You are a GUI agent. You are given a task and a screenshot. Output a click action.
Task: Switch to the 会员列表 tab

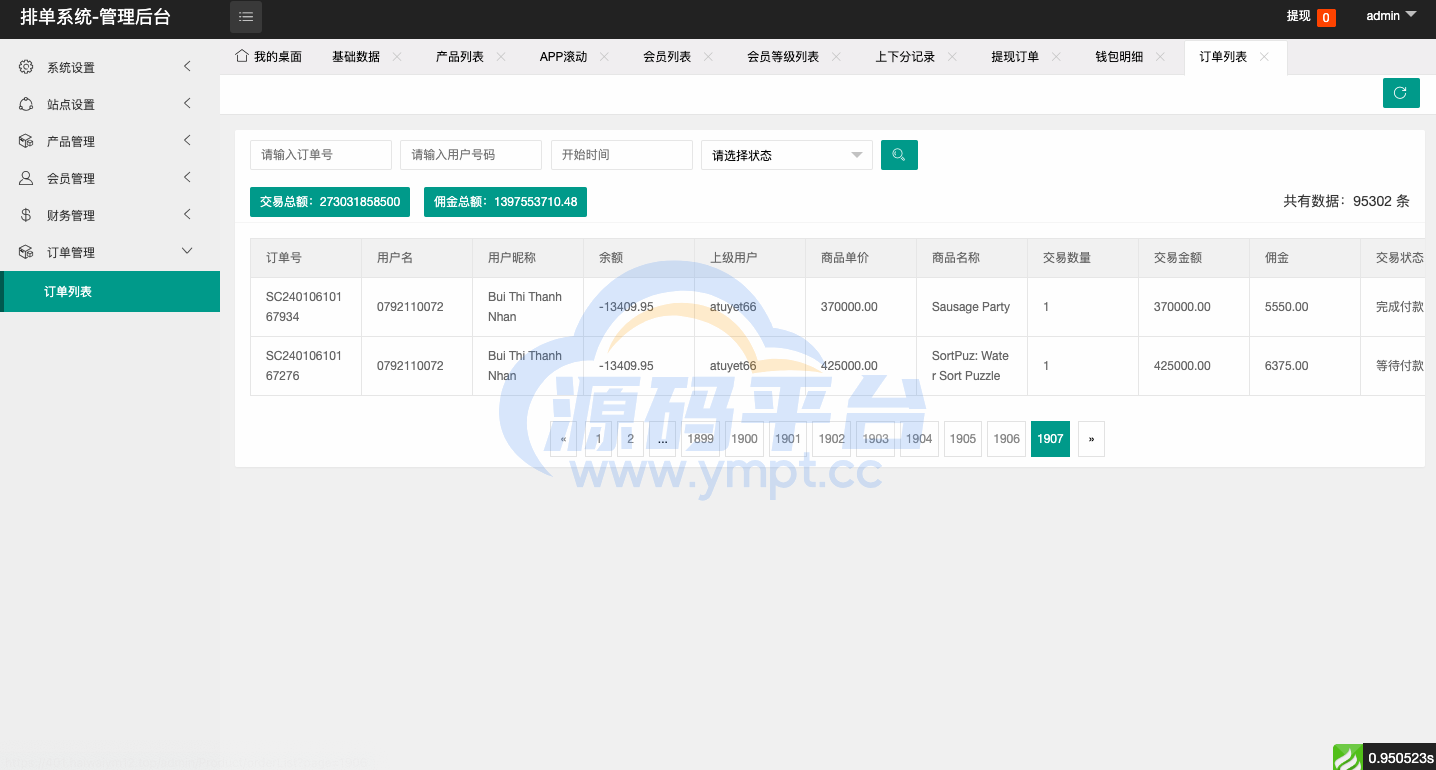tap(667, 57)
